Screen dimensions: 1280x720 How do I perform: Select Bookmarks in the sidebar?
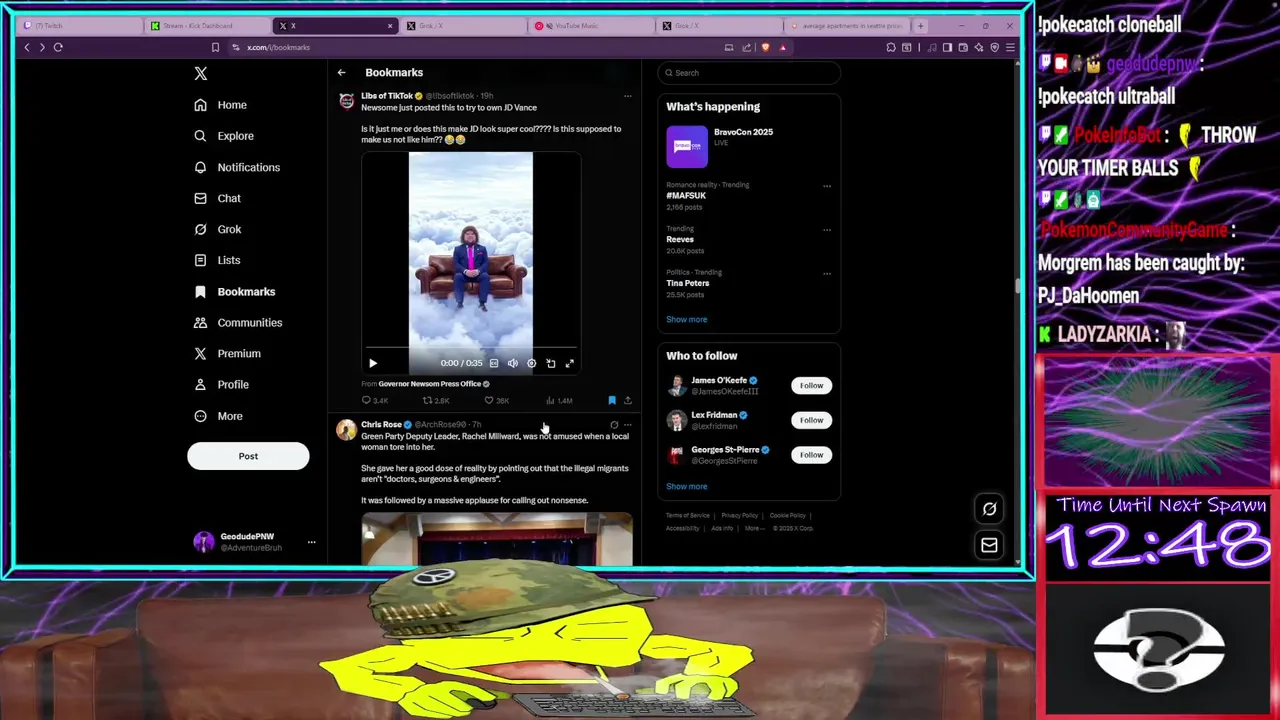click(234, 291)
